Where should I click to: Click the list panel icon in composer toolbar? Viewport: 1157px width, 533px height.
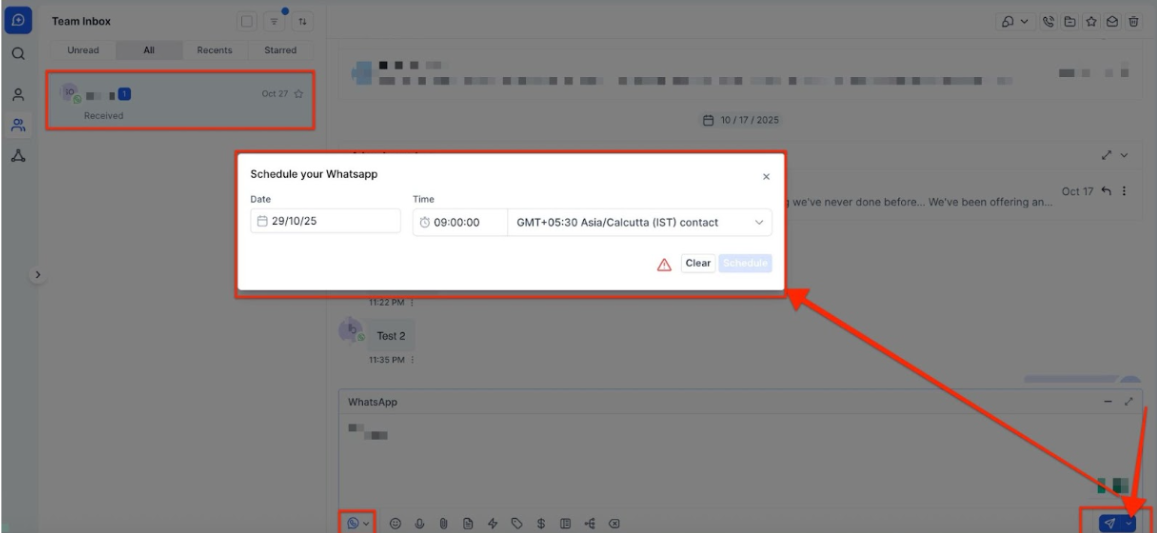pyautogui.click(x=565, y=523)
